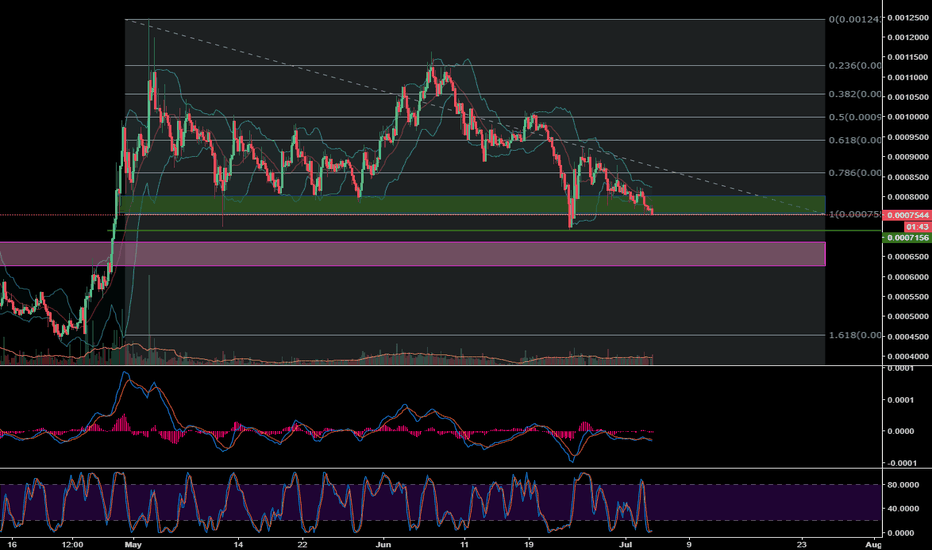Click the Jul date label on time axis

(624, 544)
